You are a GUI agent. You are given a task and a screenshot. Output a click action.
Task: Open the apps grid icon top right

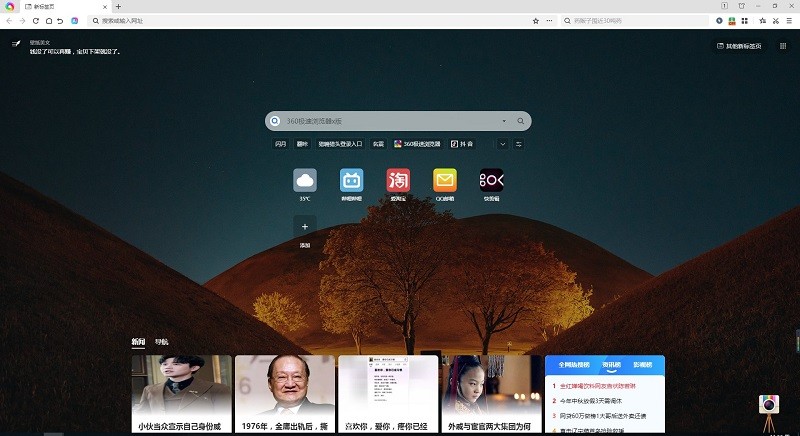(783, 46)
